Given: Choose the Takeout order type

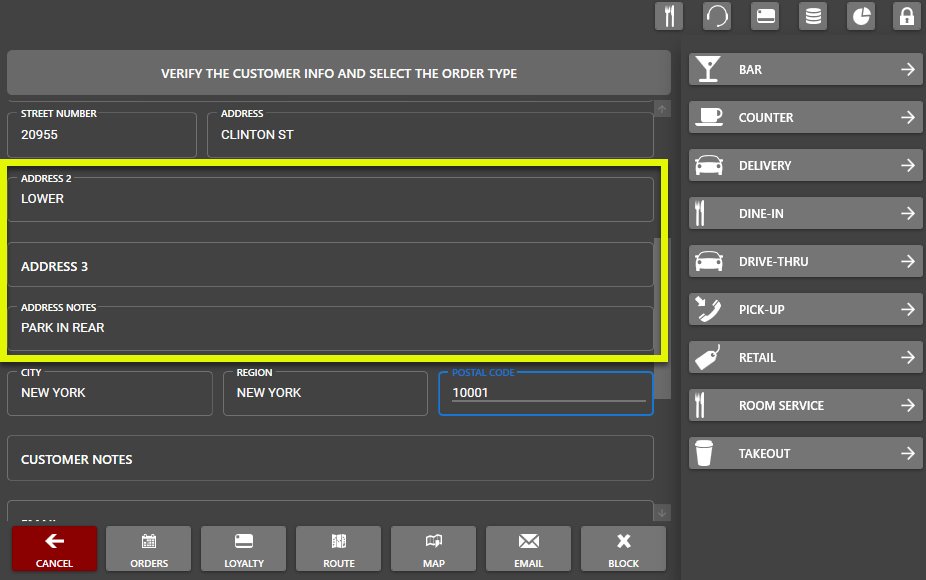Looking at the screenshot, I should [x=805, y=454].
